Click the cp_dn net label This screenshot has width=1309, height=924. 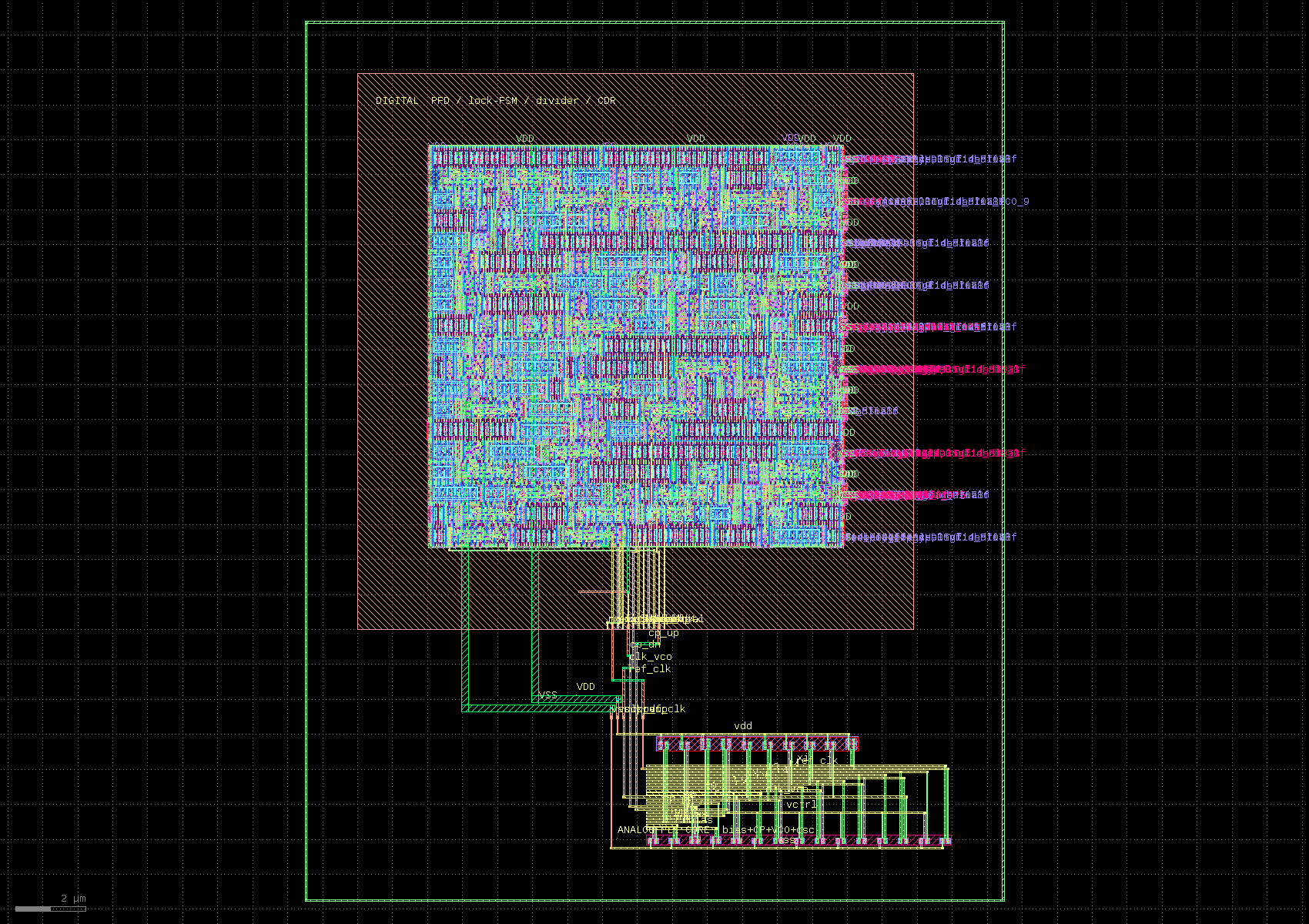coord(645,644)
